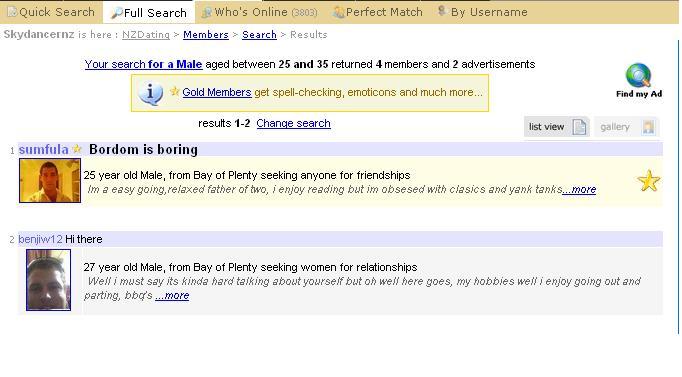This screenshot has height=377, width=682.
Task: Switch to the Who's Online tab
Action: tap(260, 12)
